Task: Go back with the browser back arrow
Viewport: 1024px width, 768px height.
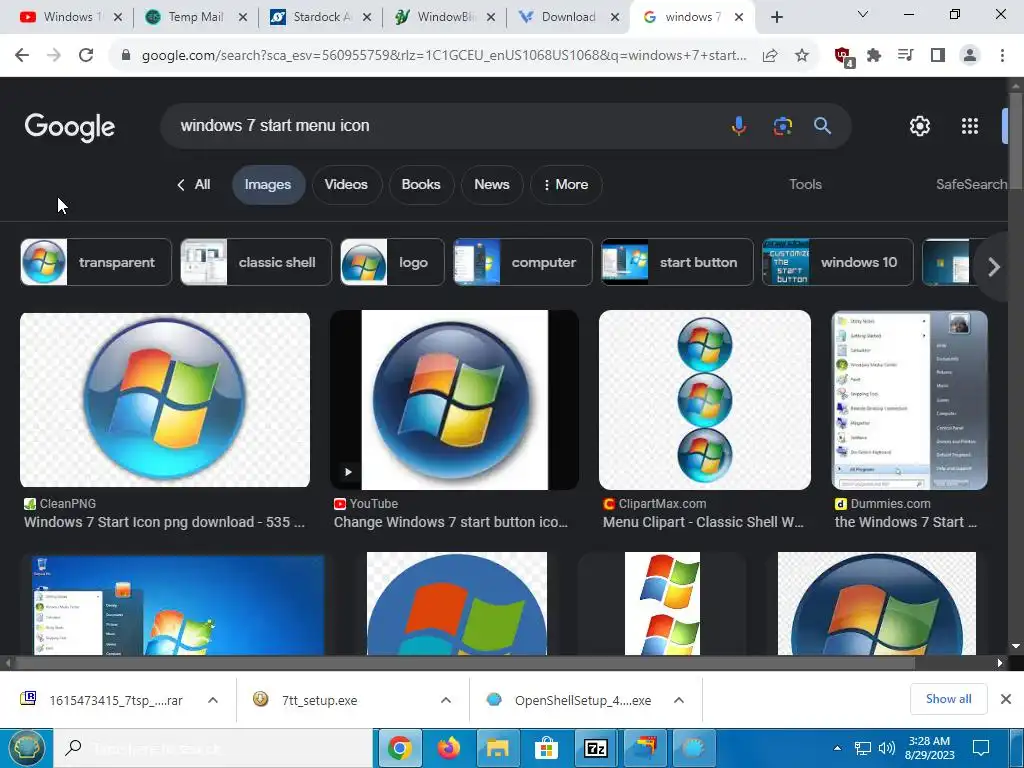Action: tap(22, 56)
